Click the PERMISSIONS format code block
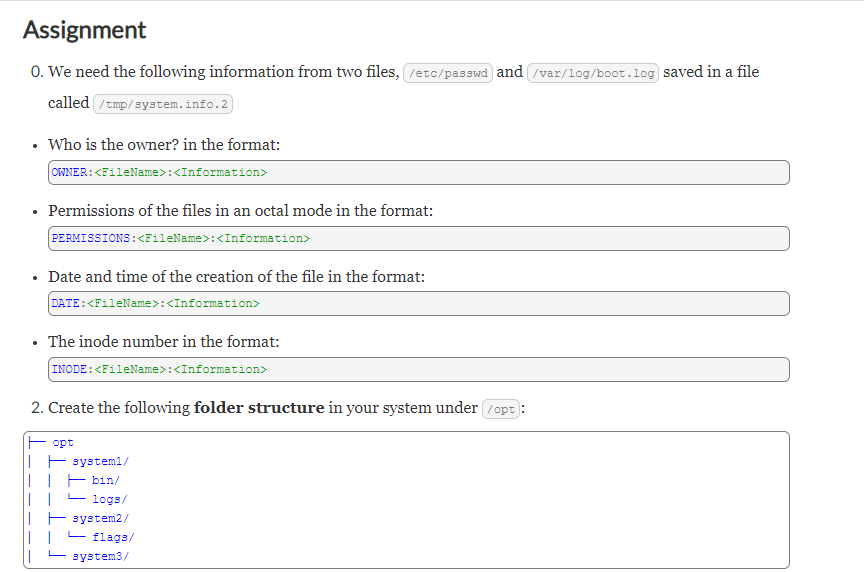864x572 pixels. (419, 239)
